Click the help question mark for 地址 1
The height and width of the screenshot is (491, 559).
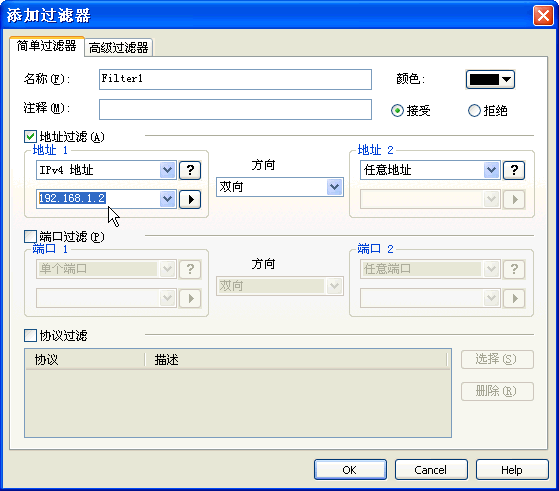pyautogui.click(x=190, y=170)
